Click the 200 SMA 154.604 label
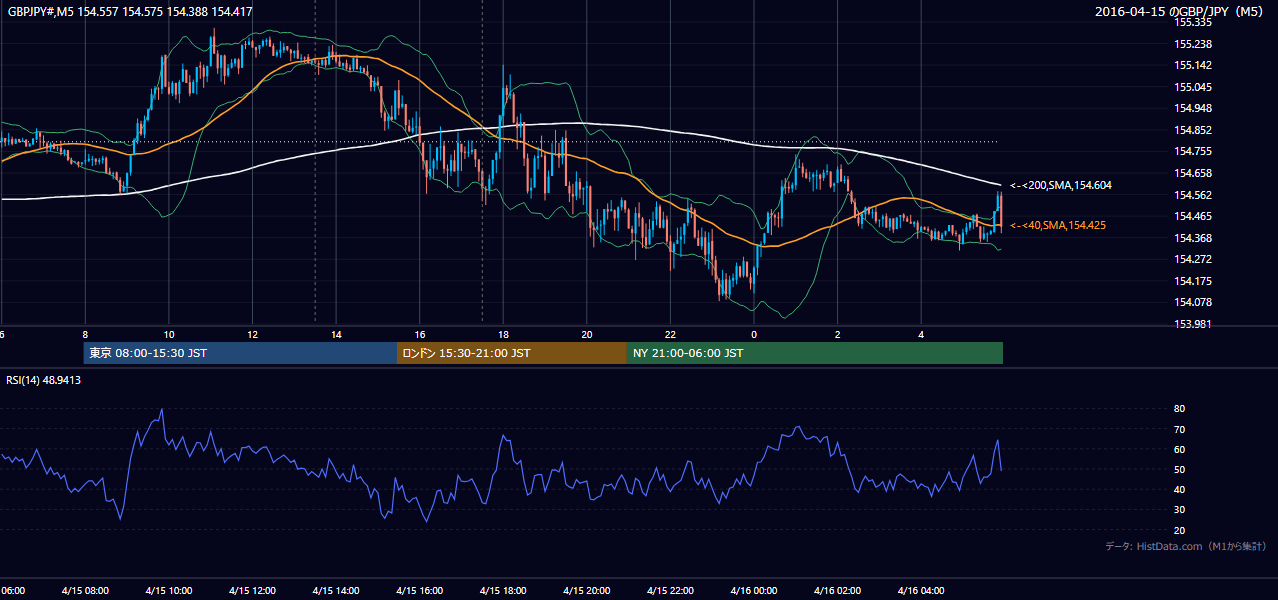This screenshot has width=1278, height=600. tap(1060, 185)
